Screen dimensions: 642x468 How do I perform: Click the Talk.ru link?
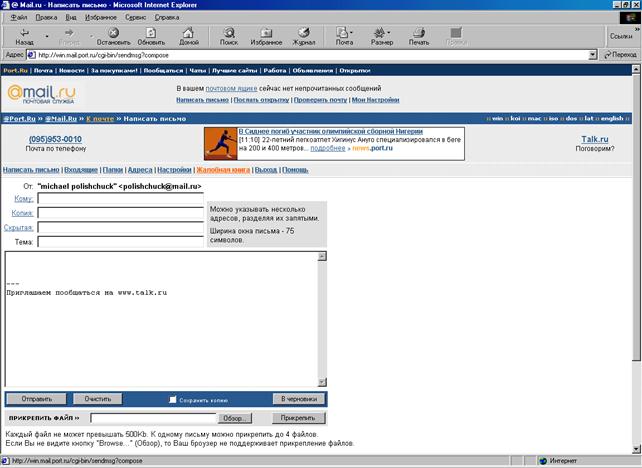click(x=595, y=139)
